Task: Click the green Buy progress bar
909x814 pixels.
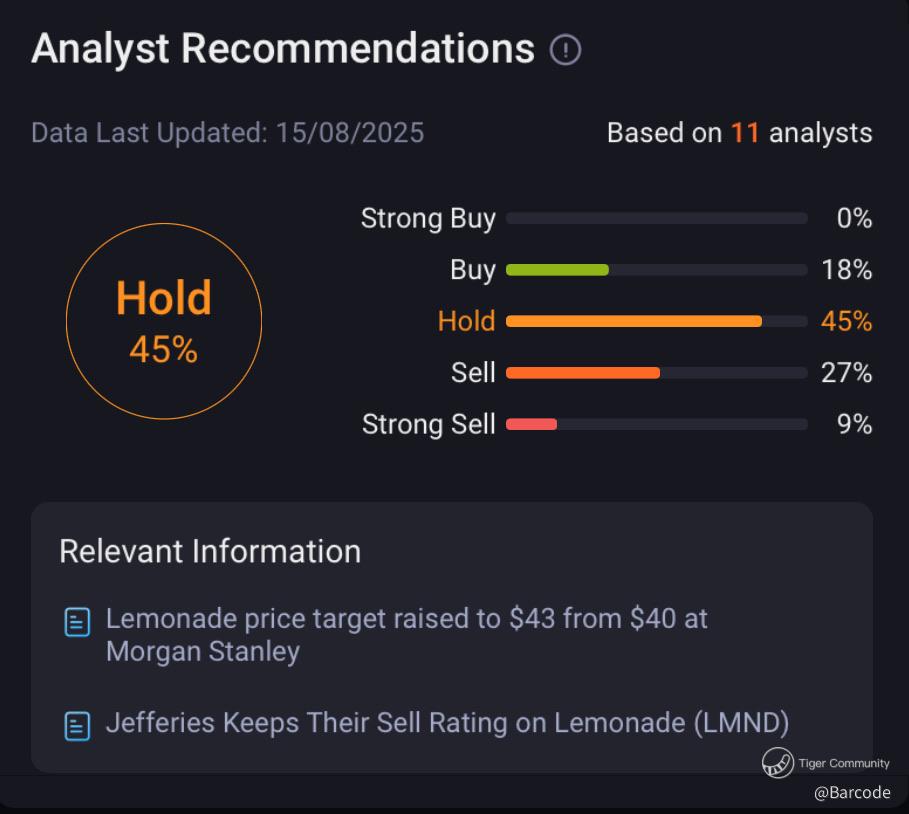Action: [557, 270]
